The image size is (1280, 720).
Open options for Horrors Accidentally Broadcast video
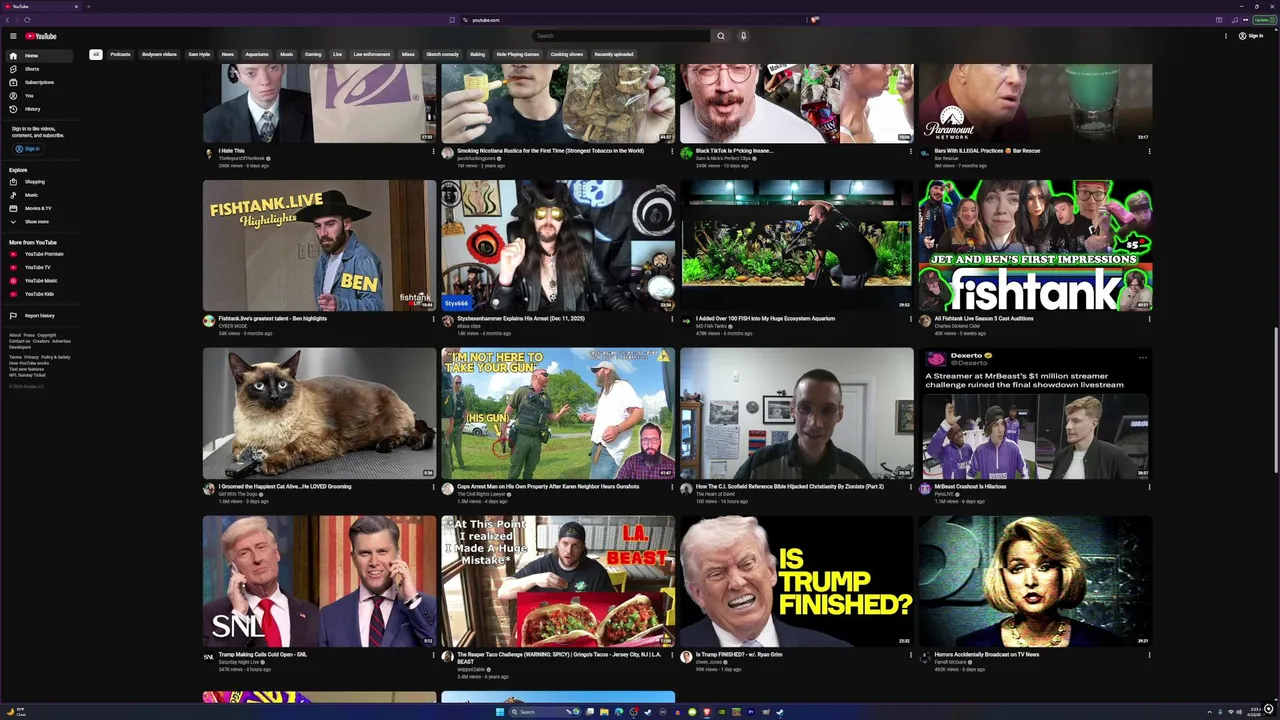coord(1149,655)
